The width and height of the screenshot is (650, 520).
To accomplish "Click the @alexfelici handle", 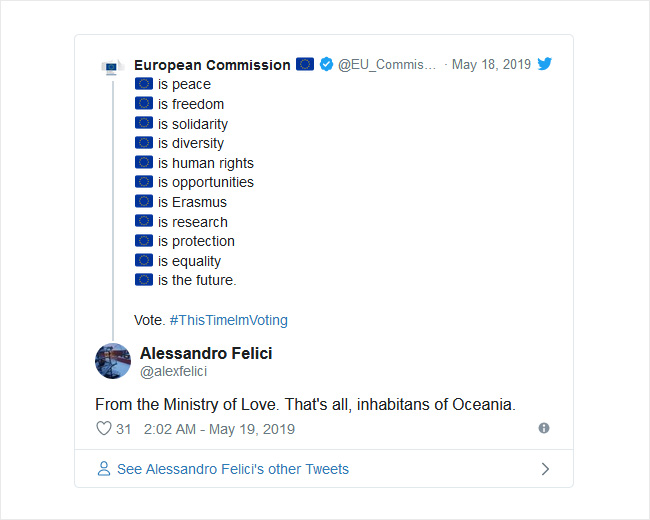I will pyautogui.click(x=173, y=372).
